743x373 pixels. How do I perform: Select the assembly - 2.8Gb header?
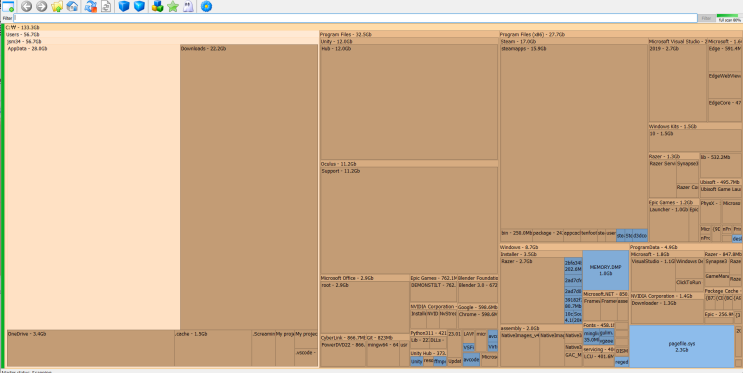(541, 328)
